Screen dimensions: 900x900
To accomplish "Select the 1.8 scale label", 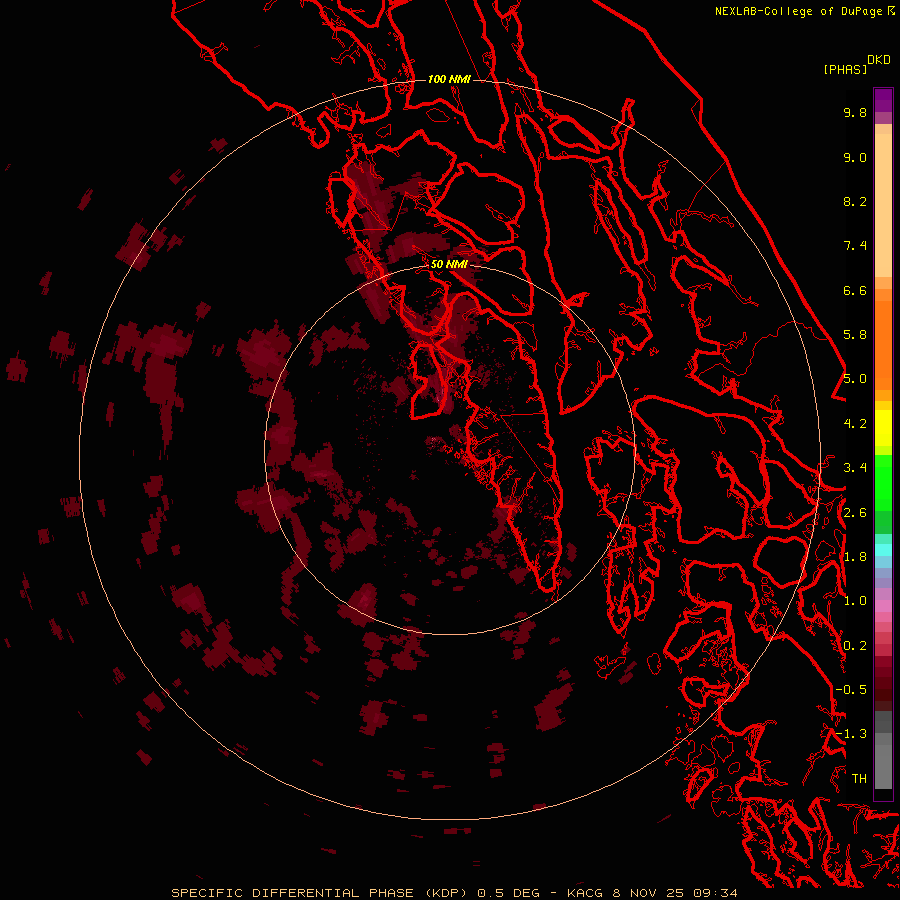I will (855, 557).
